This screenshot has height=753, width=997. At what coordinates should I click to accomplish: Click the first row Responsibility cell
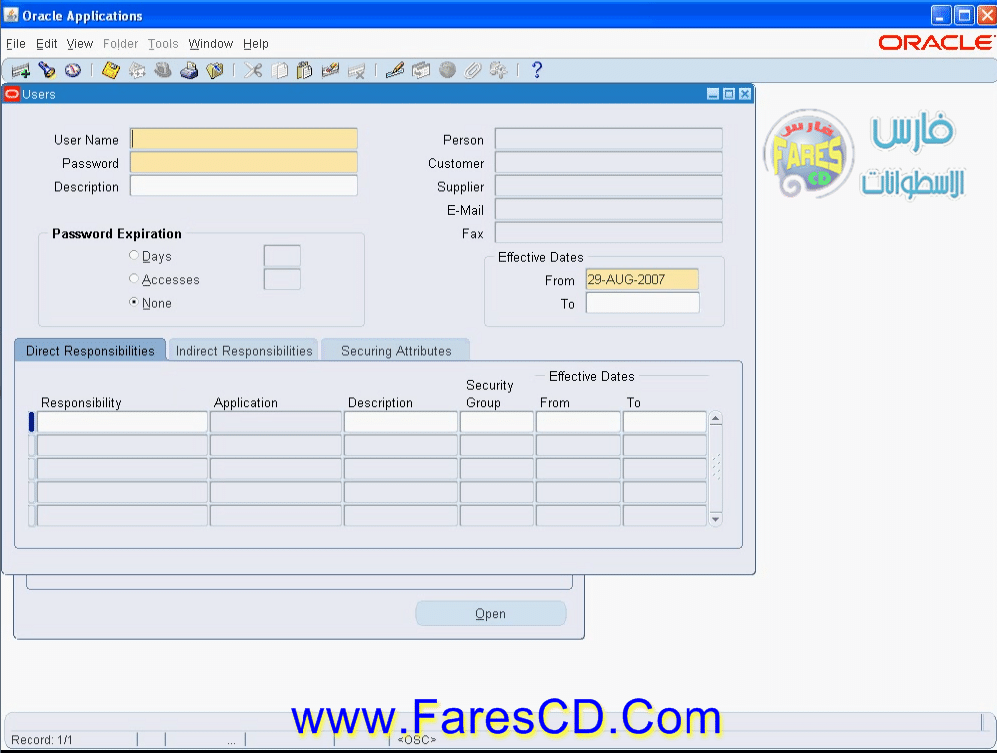tap(123, 422)
